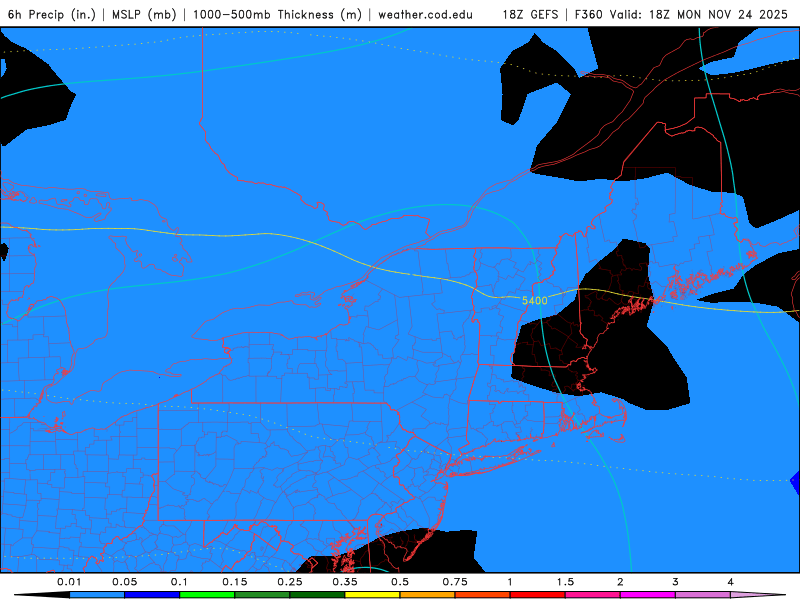Click the red 1–1.5 legend swatch
Image resolution: width=800 pixels, height=600 pixels.
538,595
